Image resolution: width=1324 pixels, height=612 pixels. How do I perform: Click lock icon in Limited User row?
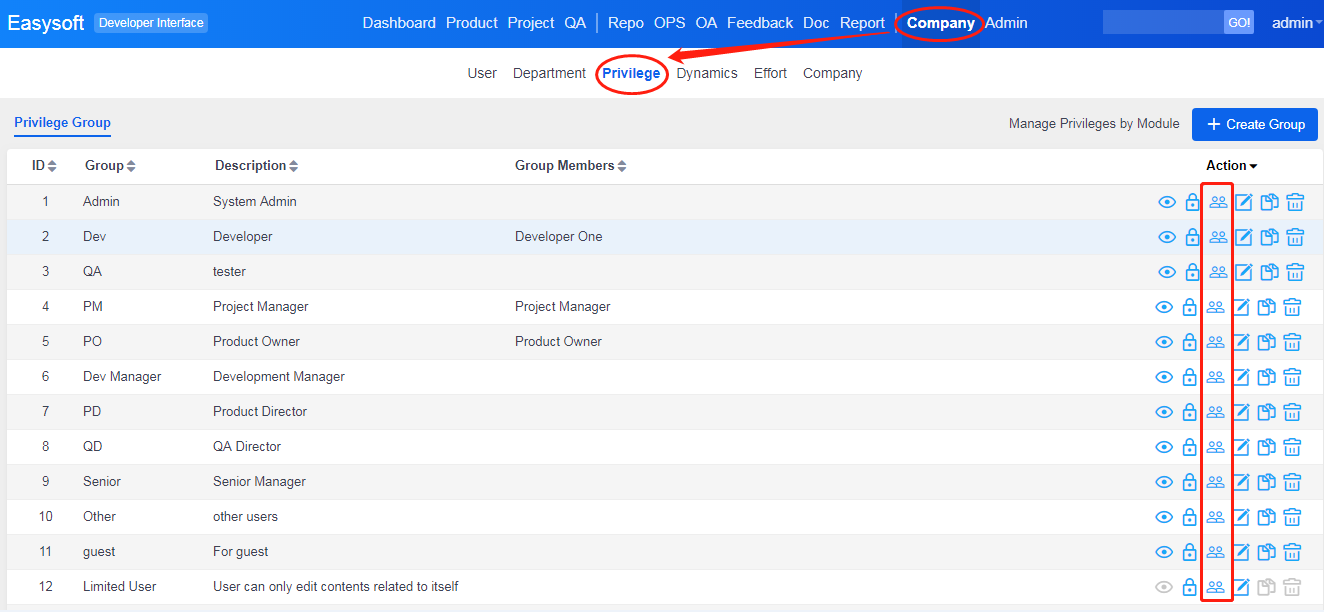1190,587
